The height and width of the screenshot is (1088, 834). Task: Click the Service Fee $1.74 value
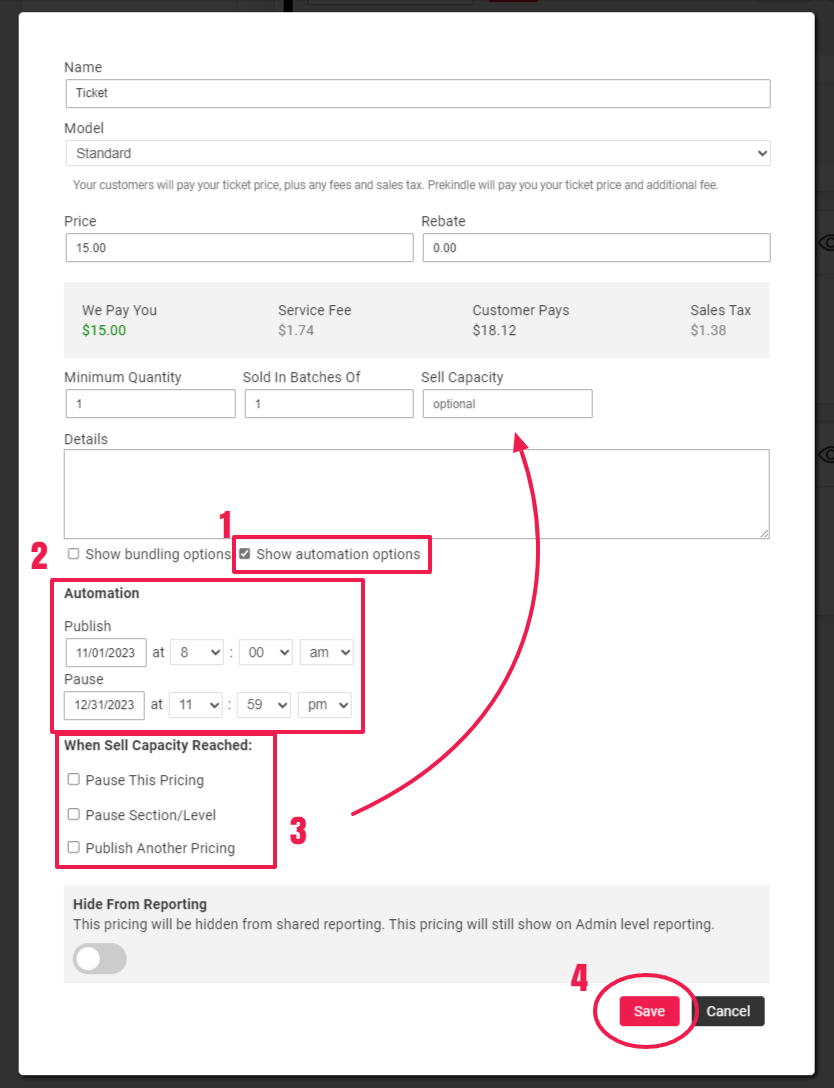[296, 330]
